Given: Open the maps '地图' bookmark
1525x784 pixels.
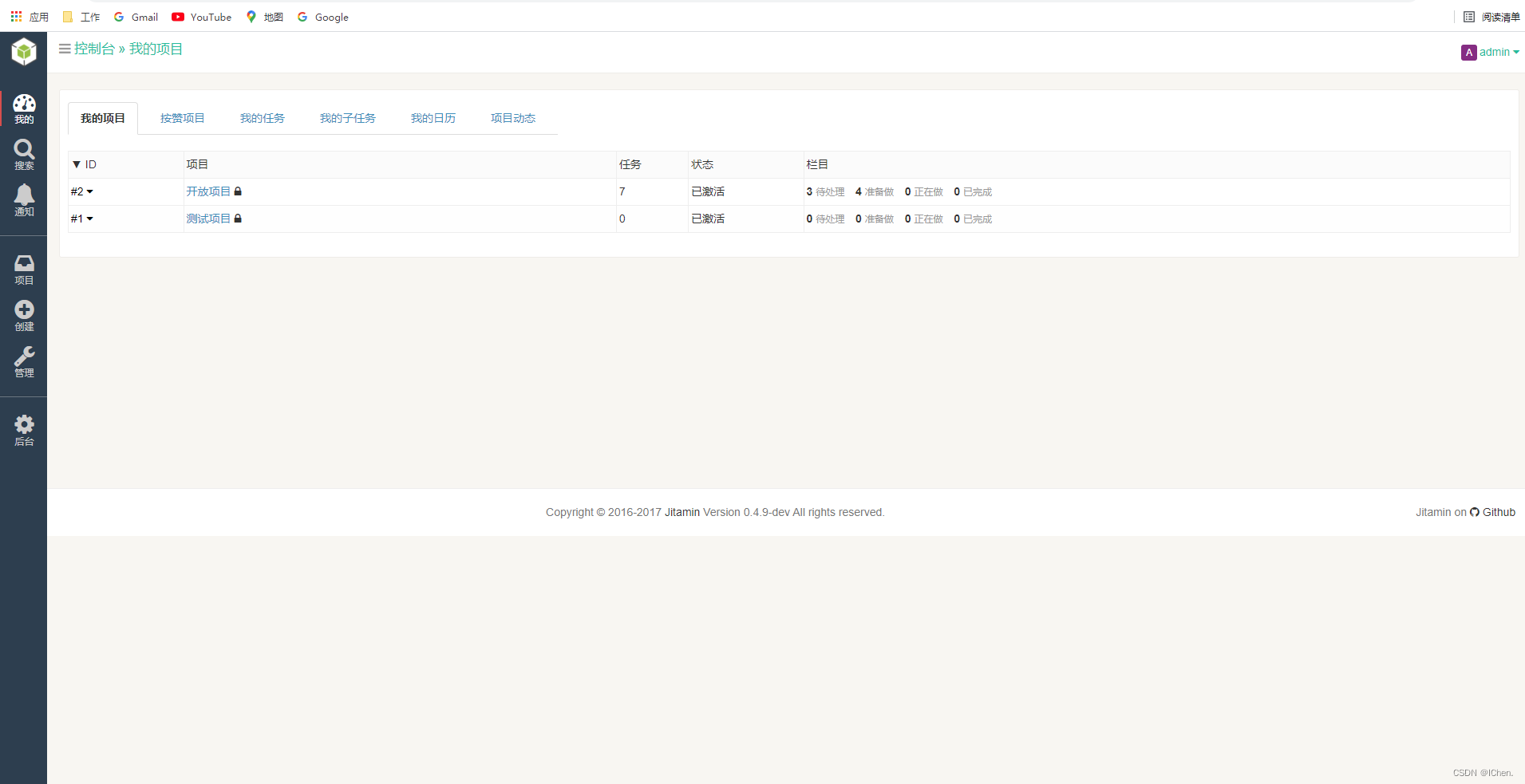Looking at the screenshot, I should [265, 17].
